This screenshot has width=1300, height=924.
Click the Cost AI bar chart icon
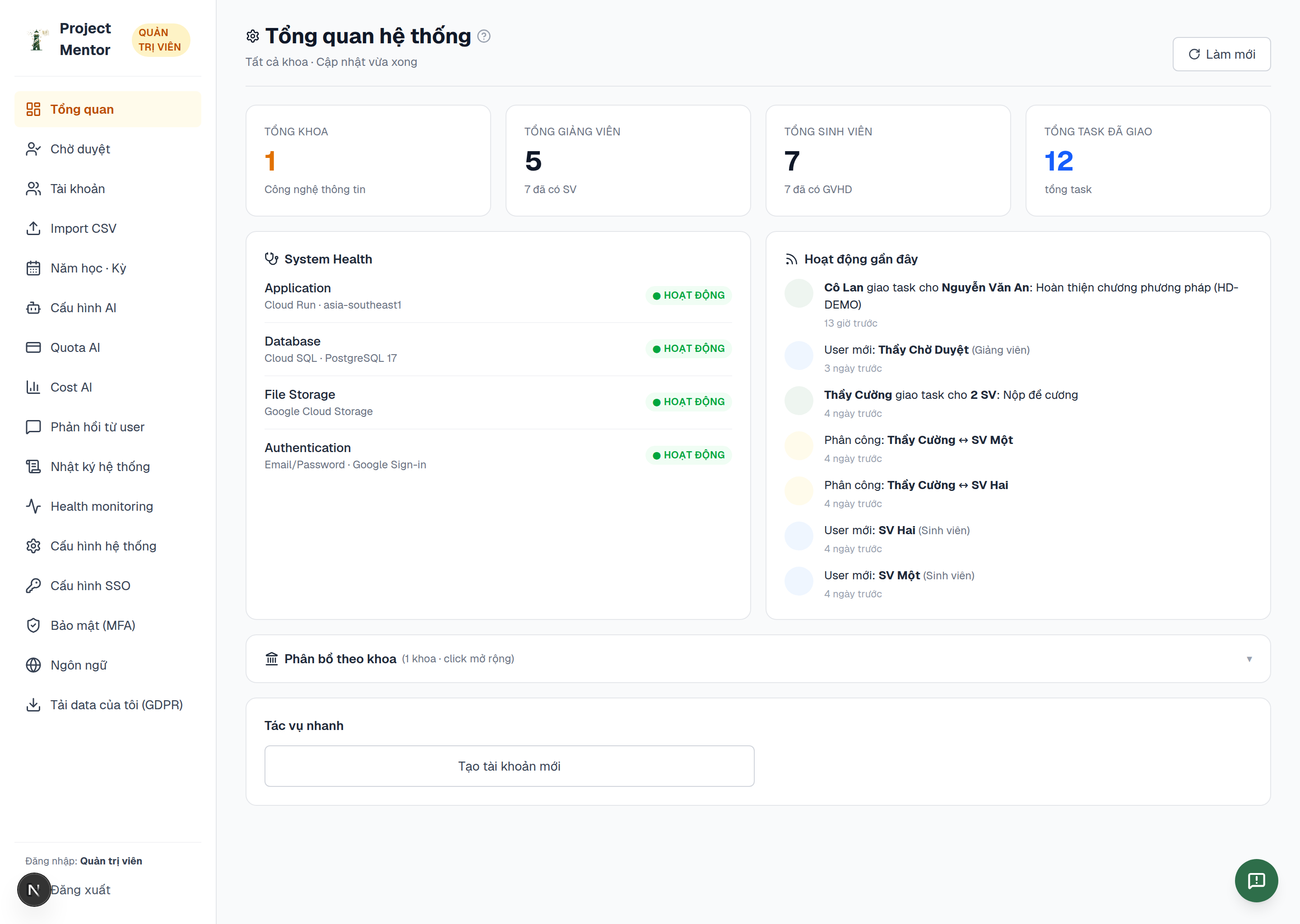[33, 388]
